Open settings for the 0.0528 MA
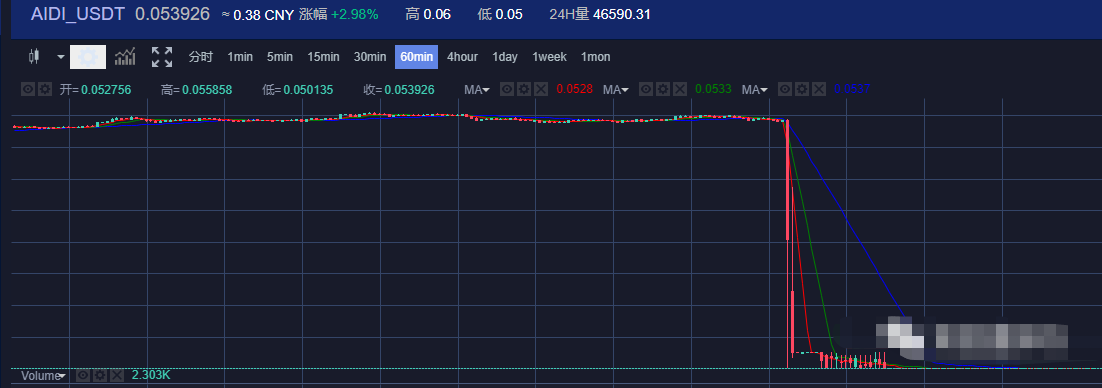Viewport: 1102px width, 388px height. (524, 89)
